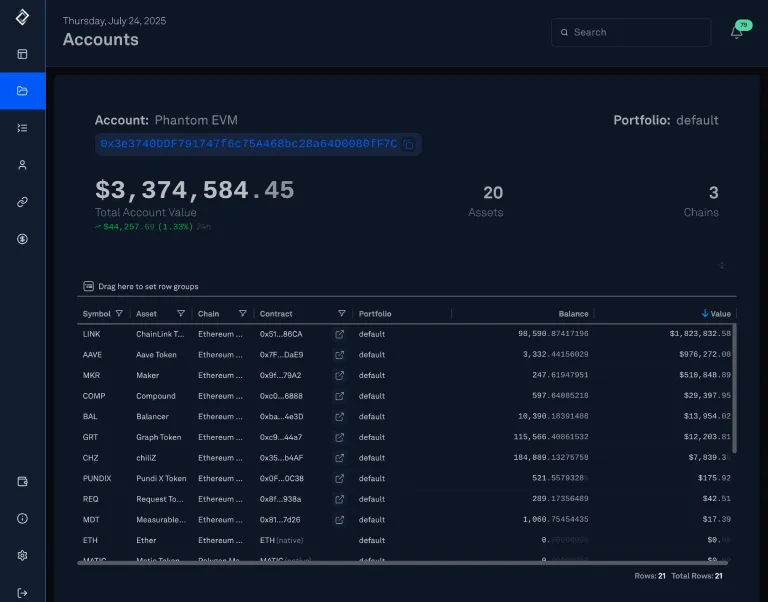Viewport: 768px width, 602px height.
Task: Click the Total Rows: 21 status text
Action: 696,576
